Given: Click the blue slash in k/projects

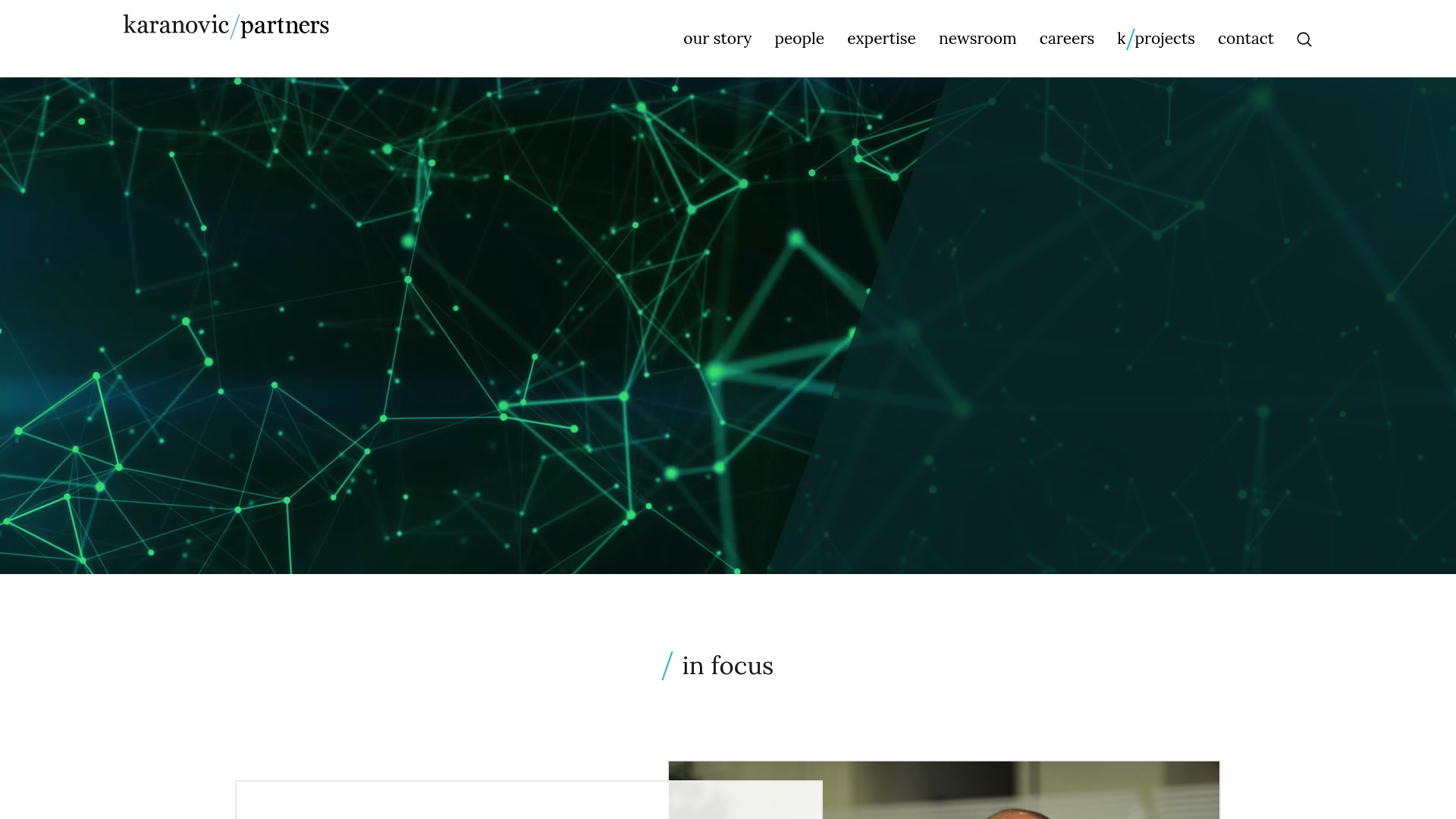Looking at the screenshot, I should tap(1131, 39).
